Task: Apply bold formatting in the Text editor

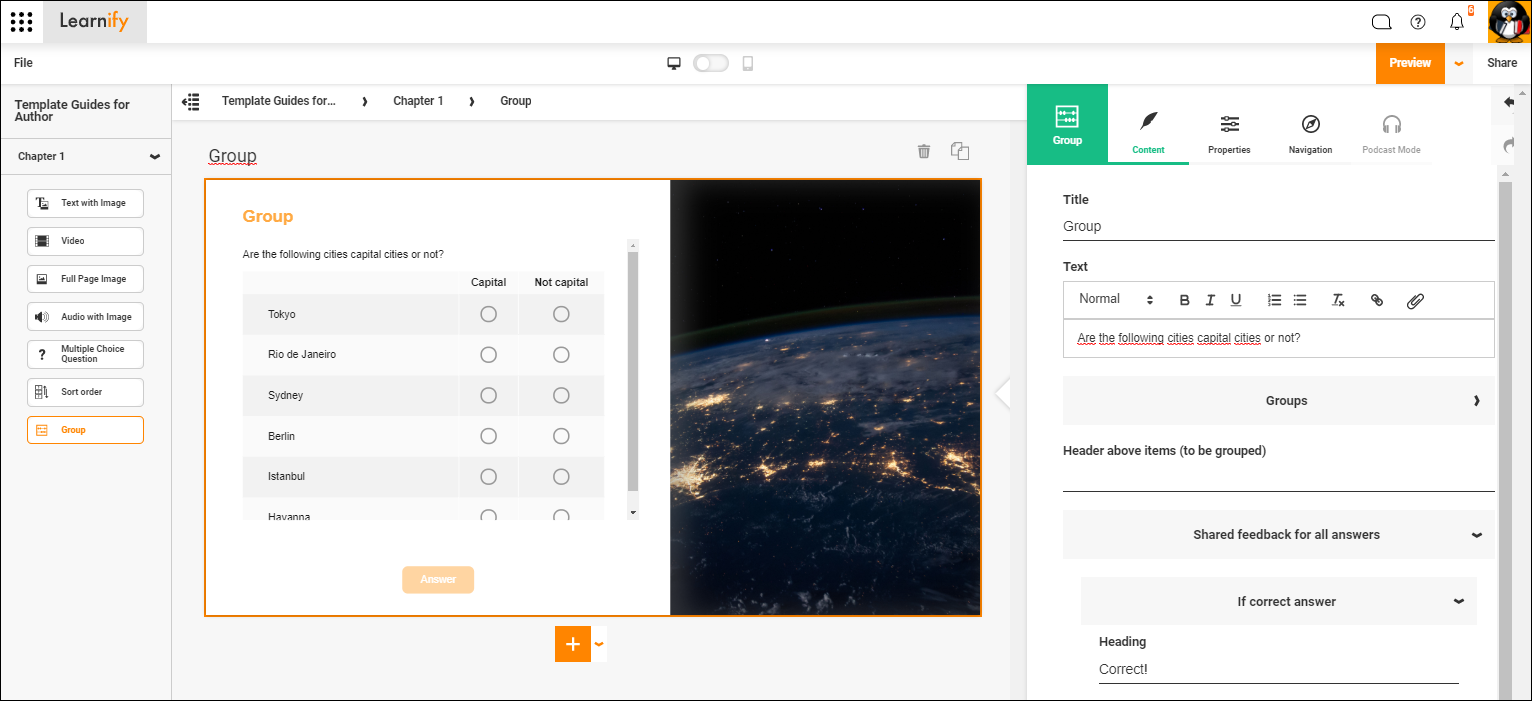Action: [x=1184, y=299]
